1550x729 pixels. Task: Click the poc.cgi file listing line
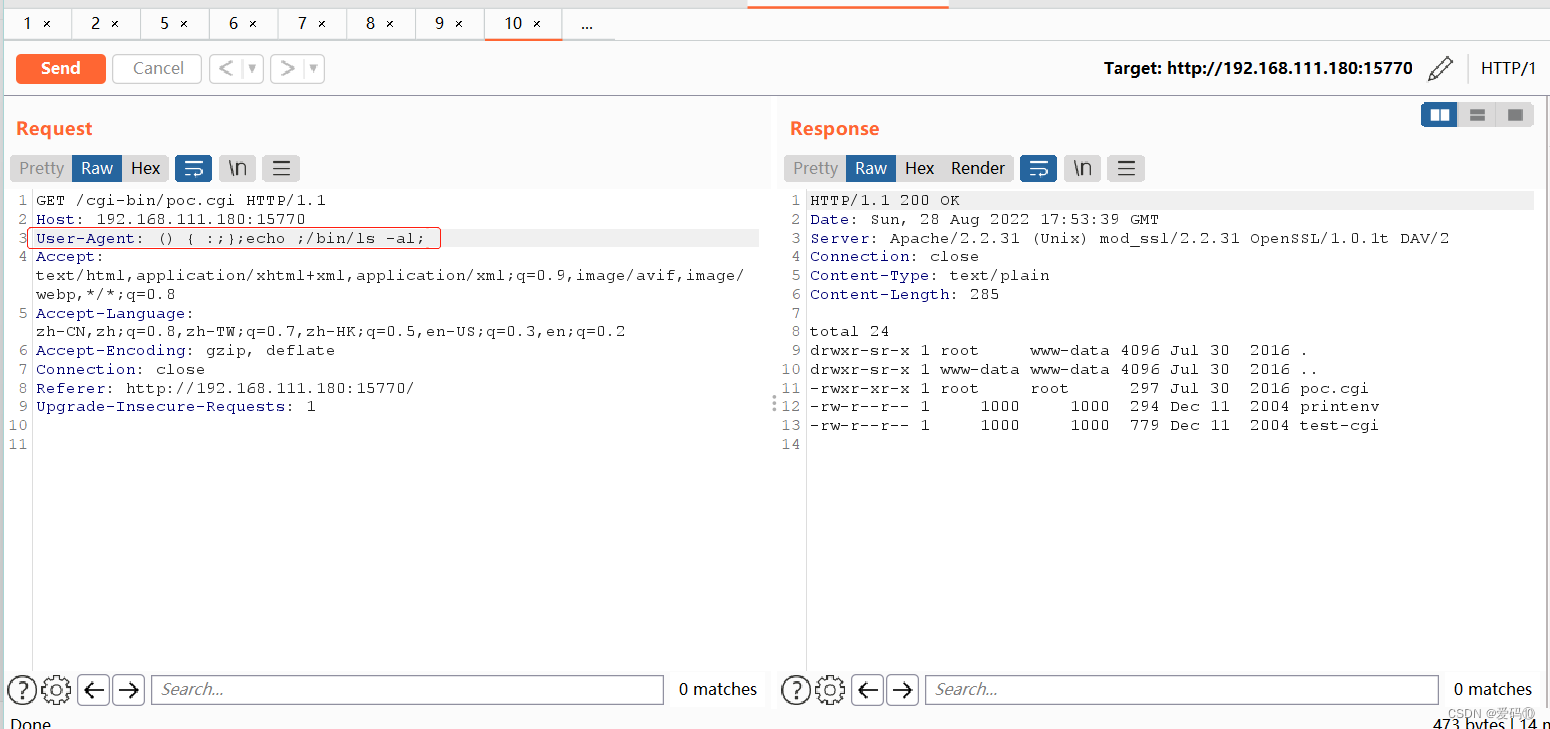click(1090, 388)
